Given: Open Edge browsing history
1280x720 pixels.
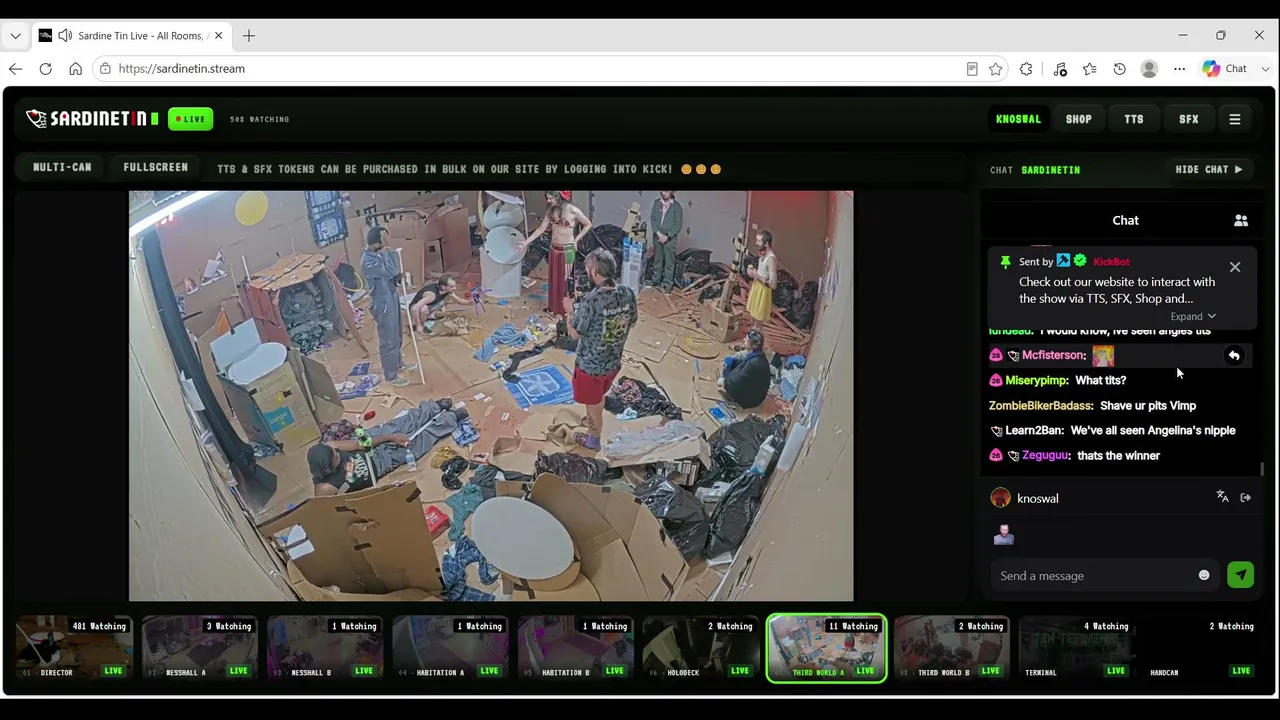Looking at the screenshot, I should point(1119,69).
